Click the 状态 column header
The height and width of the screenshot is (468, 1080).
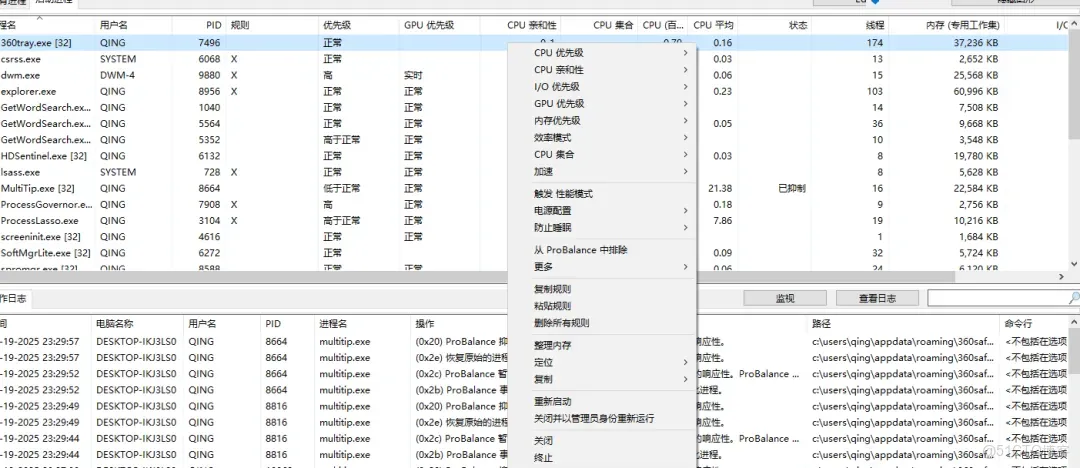pyautogui.click(x=775, y=25)
